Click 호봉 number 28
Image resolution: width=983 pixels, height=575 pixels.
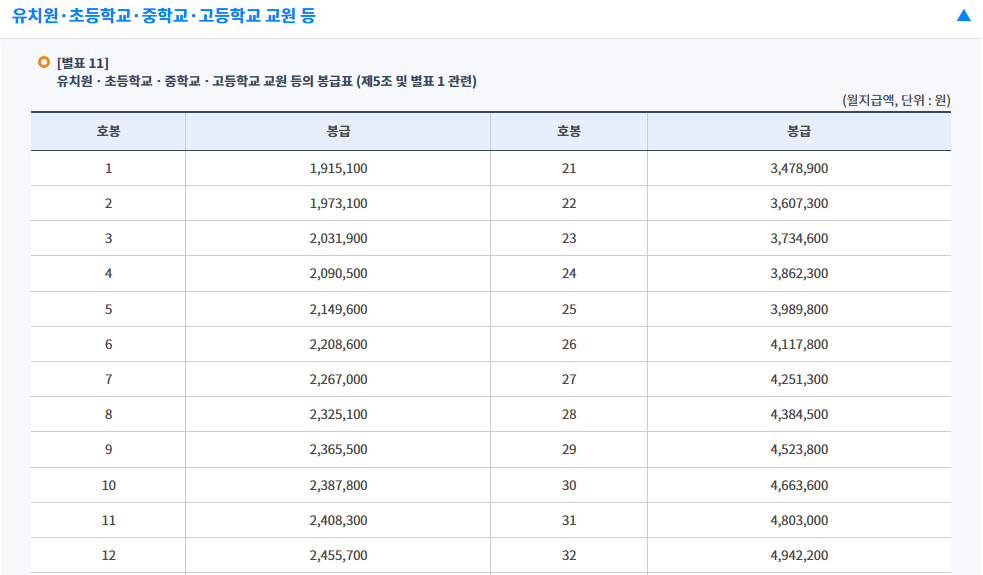click(x=569, y=414)
